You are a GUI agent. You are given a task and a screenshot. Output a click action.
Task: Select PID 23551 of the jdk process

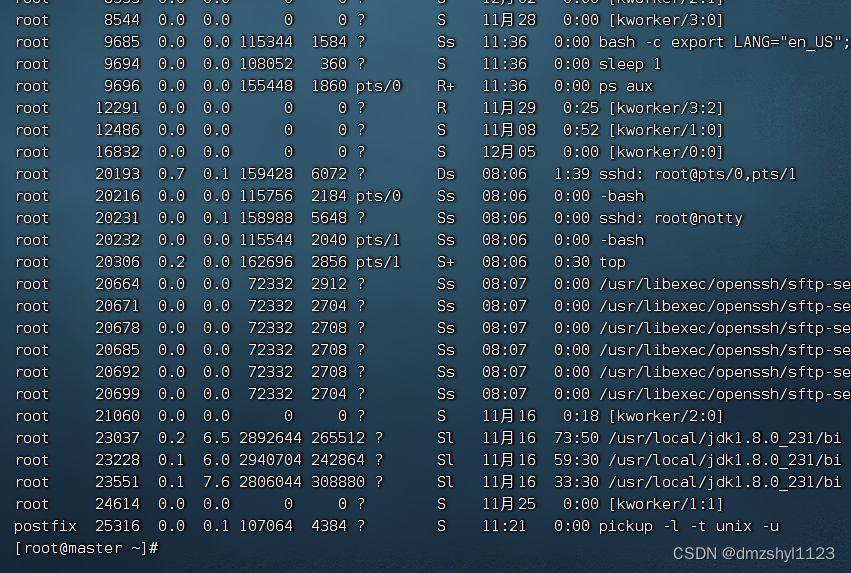[x=117, y=482]
